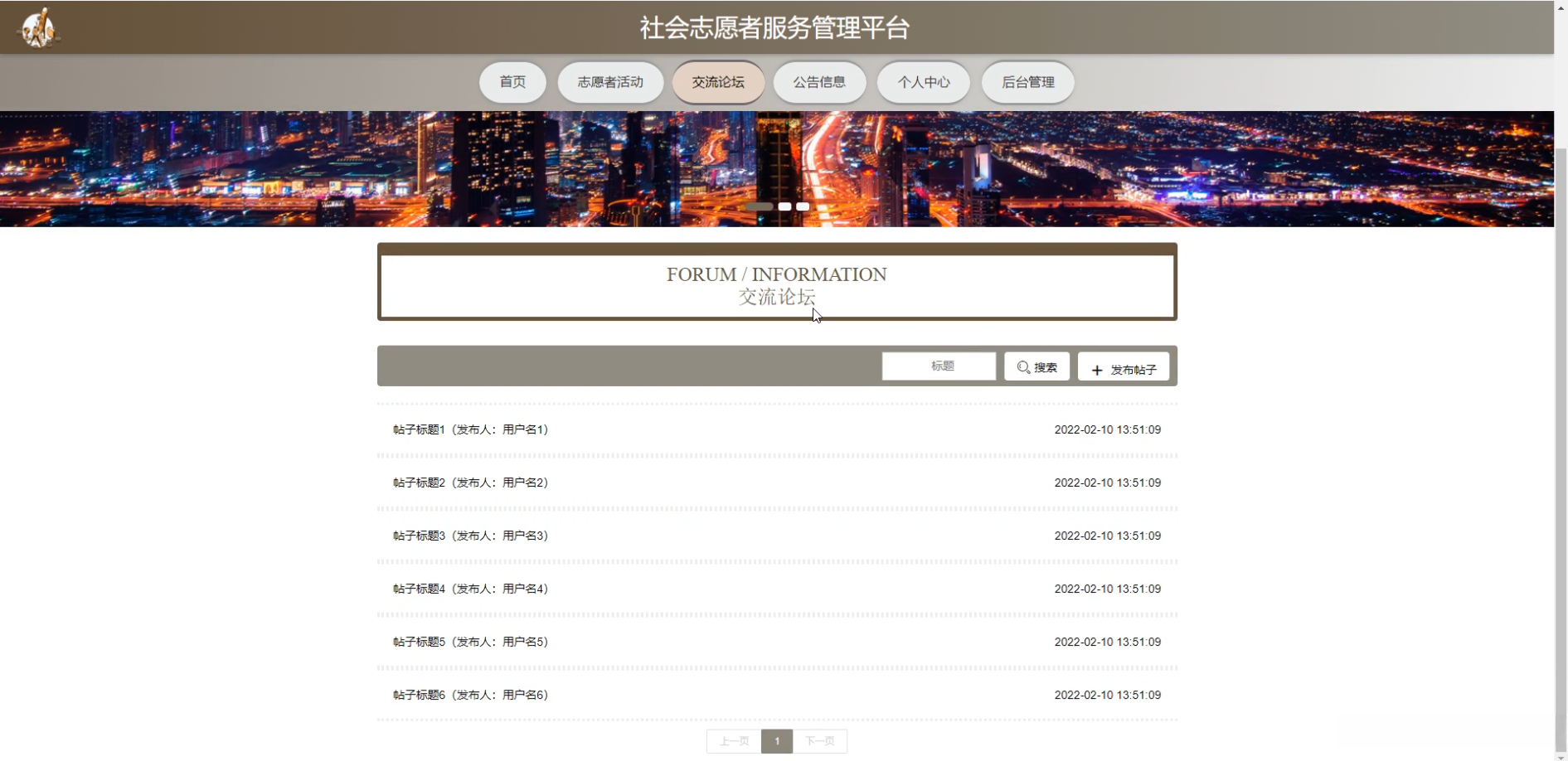The image size is (1568, 761).
Task: Select the 交流论坛 nav tab
Action: (x=718, y=82)
